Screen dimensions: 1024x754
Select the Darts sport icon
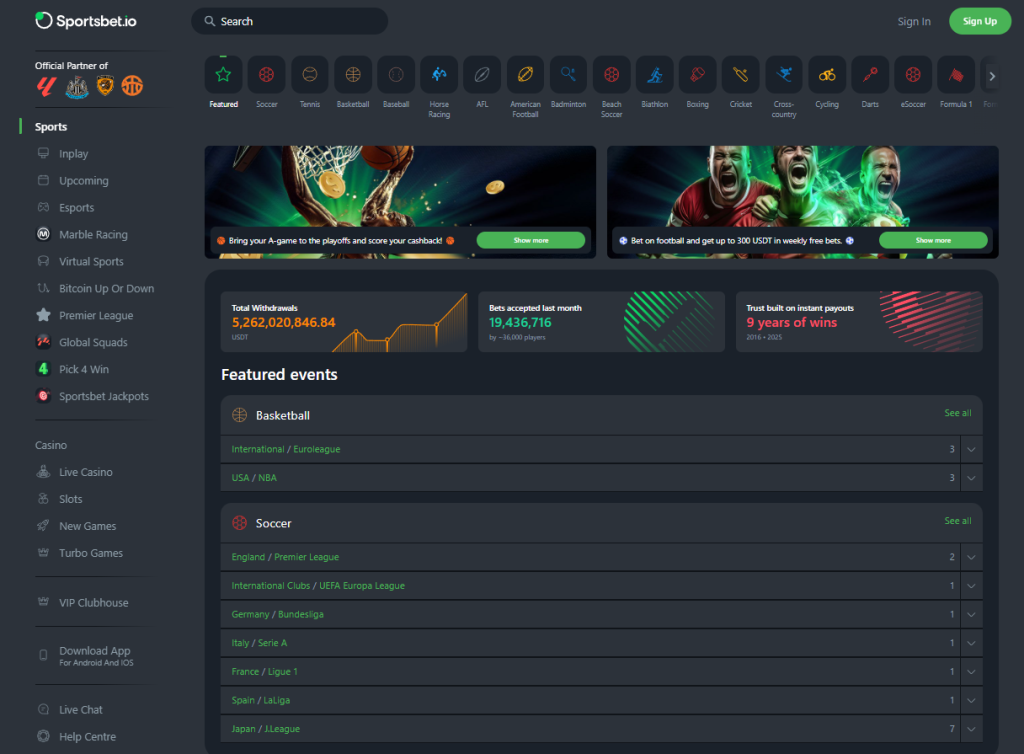coord(870,75)
